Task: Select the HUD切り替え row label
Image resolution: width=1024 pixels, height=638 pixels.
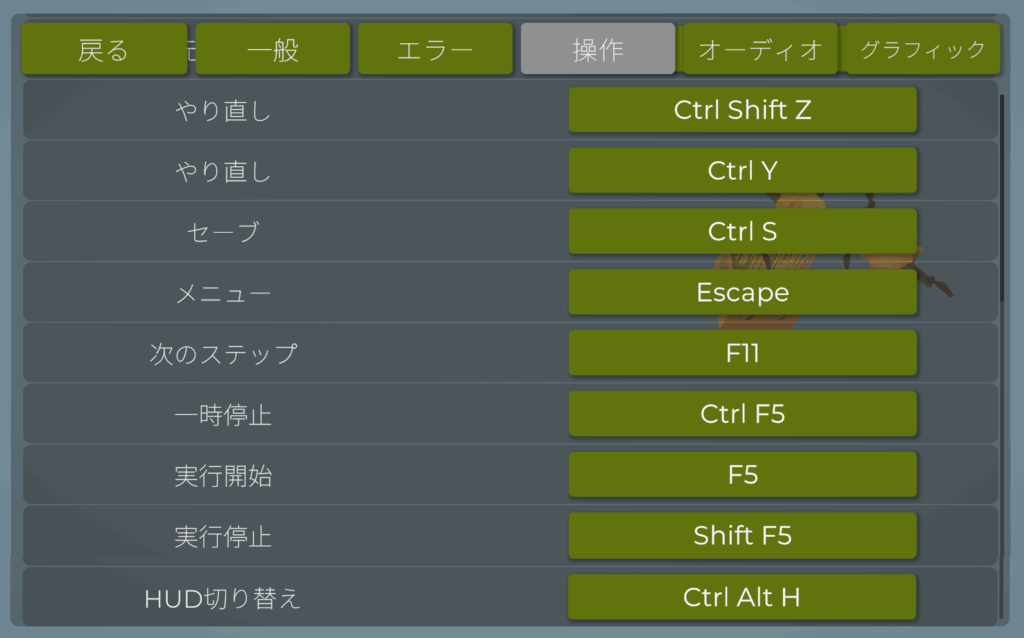Action: tap(223, 599)
